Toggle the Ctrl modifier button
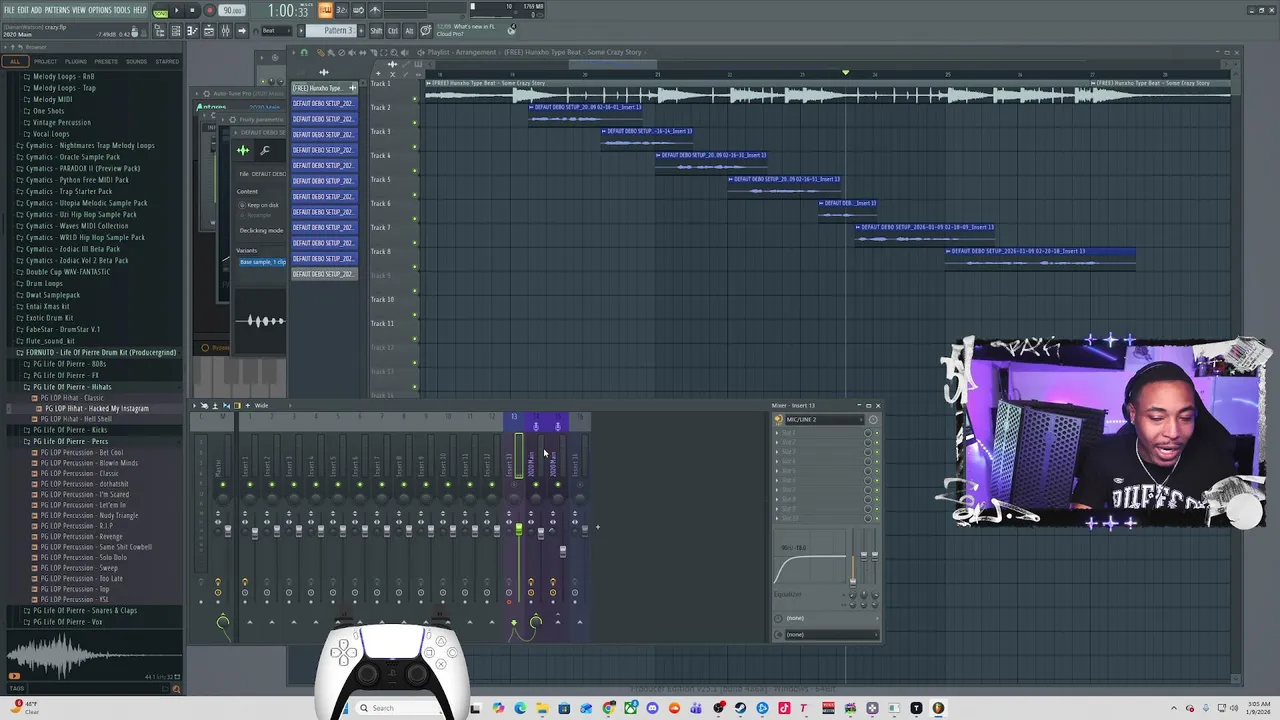The width and height of the screenshot is (1280, 720). point(393,31)
